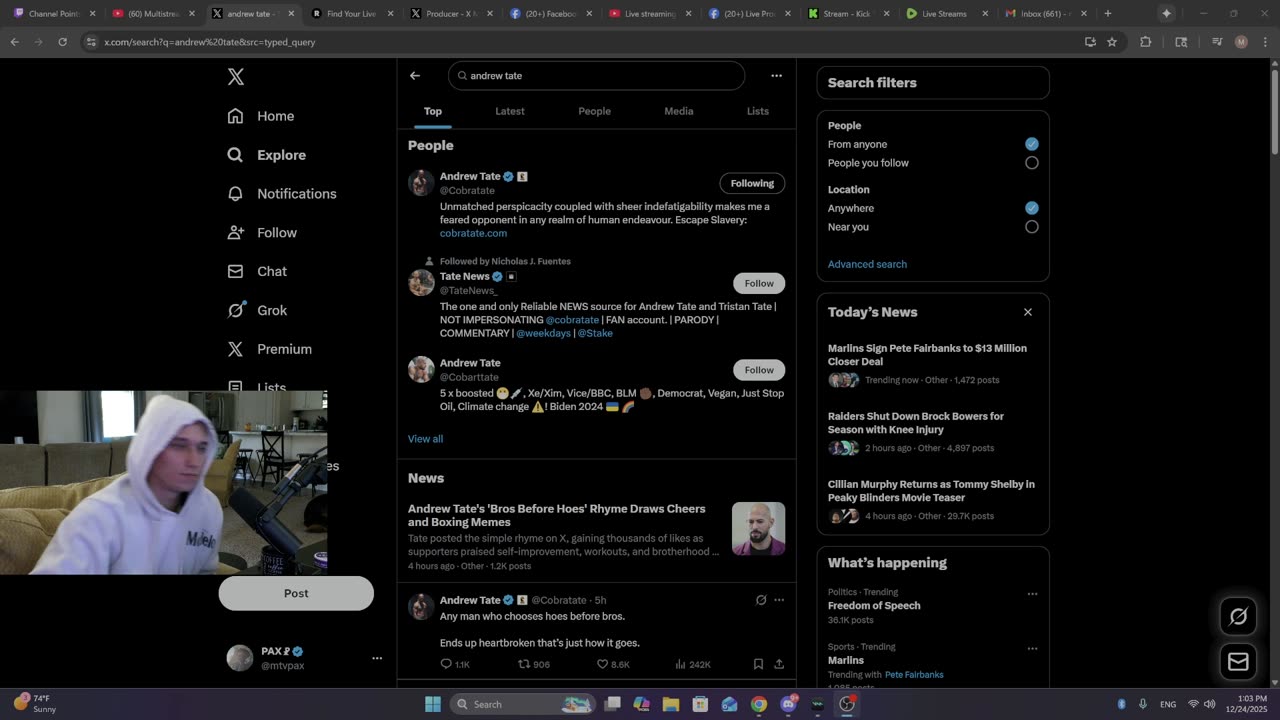Close the Today's News panel
Screen dimensions: 1280x720
tap(1027, 312)
